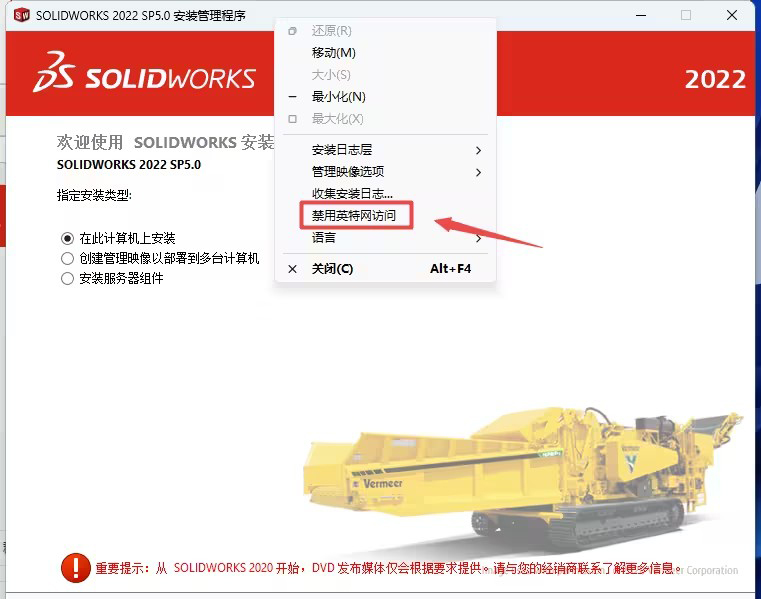Minimize the installer window from title bar

tap(641, 16)
